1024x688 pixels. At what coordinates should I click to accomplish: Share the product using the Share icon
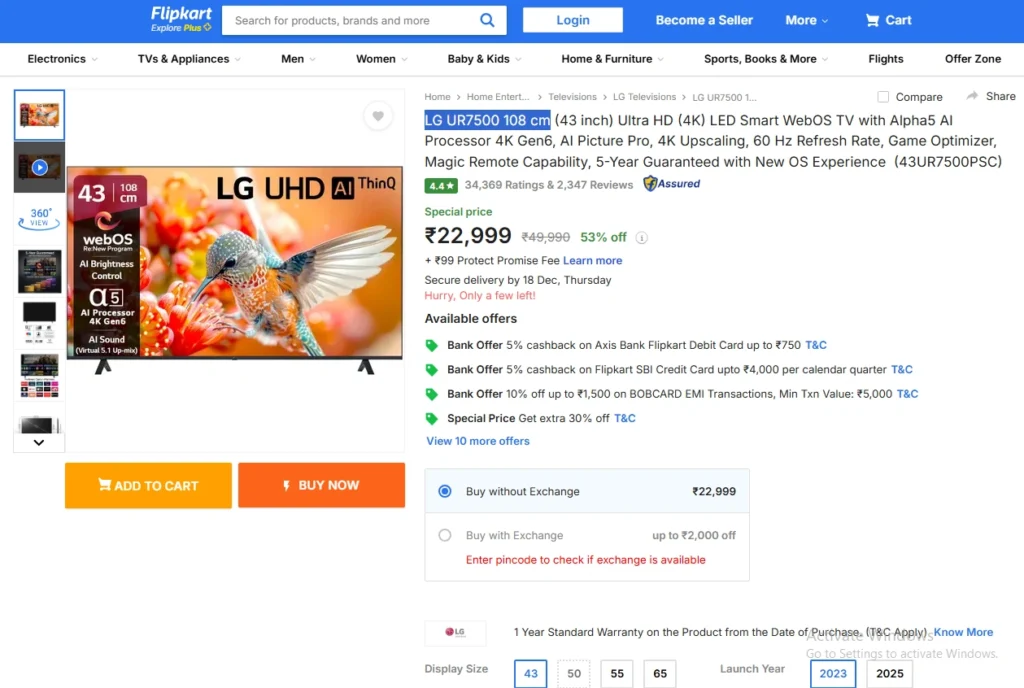(x=991, y=96)
